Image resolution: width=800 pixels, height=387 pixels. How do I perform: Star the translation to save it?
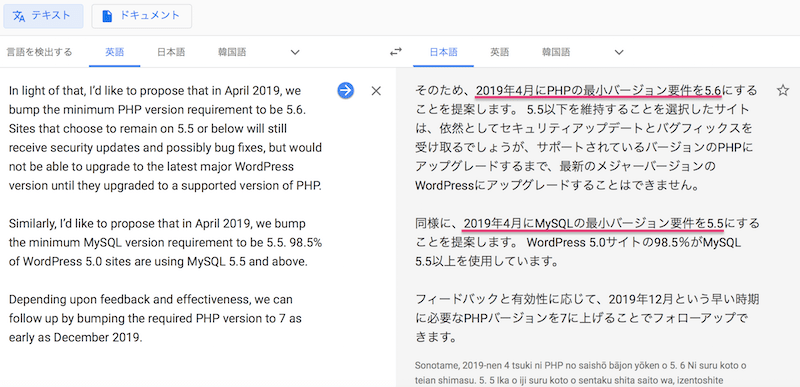tap(782, 91)
